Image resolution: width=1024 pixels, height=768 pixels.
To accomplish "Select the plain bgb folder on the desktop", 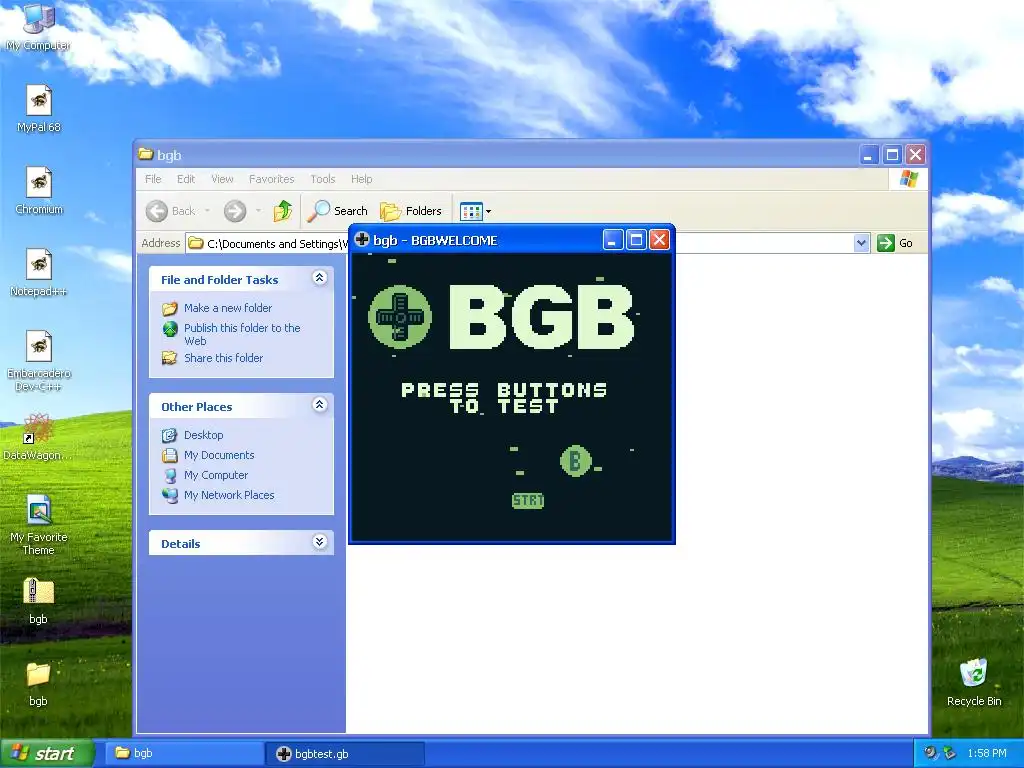I will coord(39,683).
